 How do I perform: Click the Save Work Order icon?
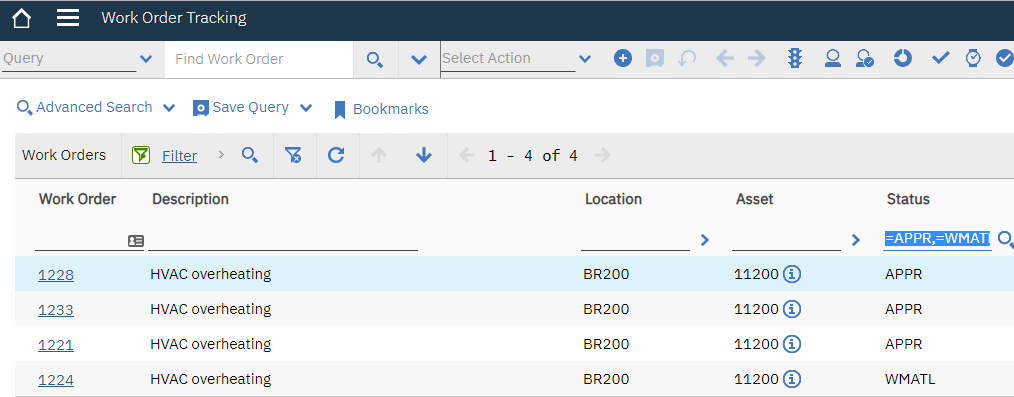coord(655,59)
